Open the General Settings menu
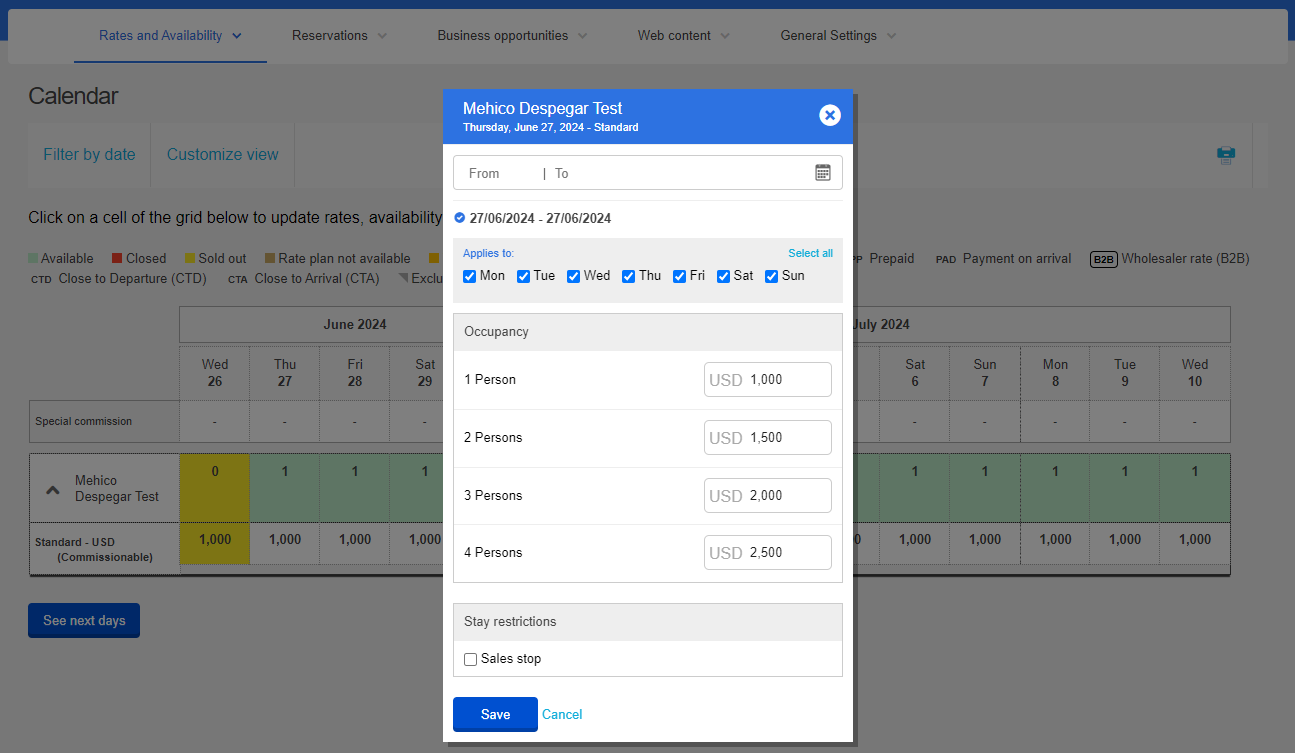Viewport: 1295px width, 753px height. (x=837, y=36)
